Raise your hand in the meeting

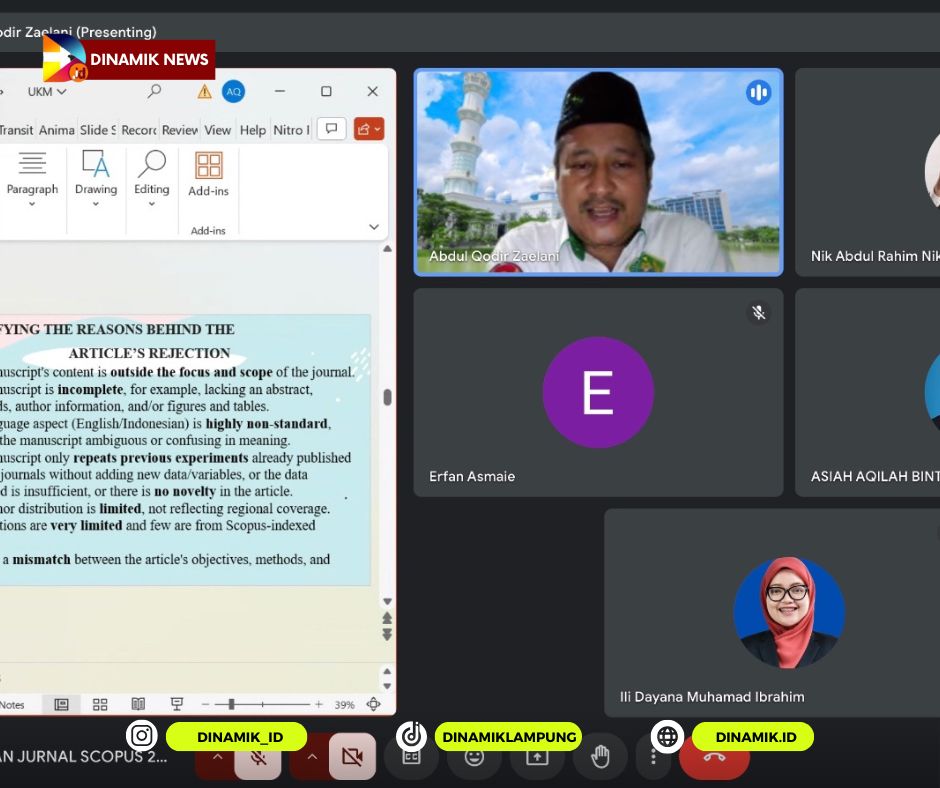(x=600, y=757)
